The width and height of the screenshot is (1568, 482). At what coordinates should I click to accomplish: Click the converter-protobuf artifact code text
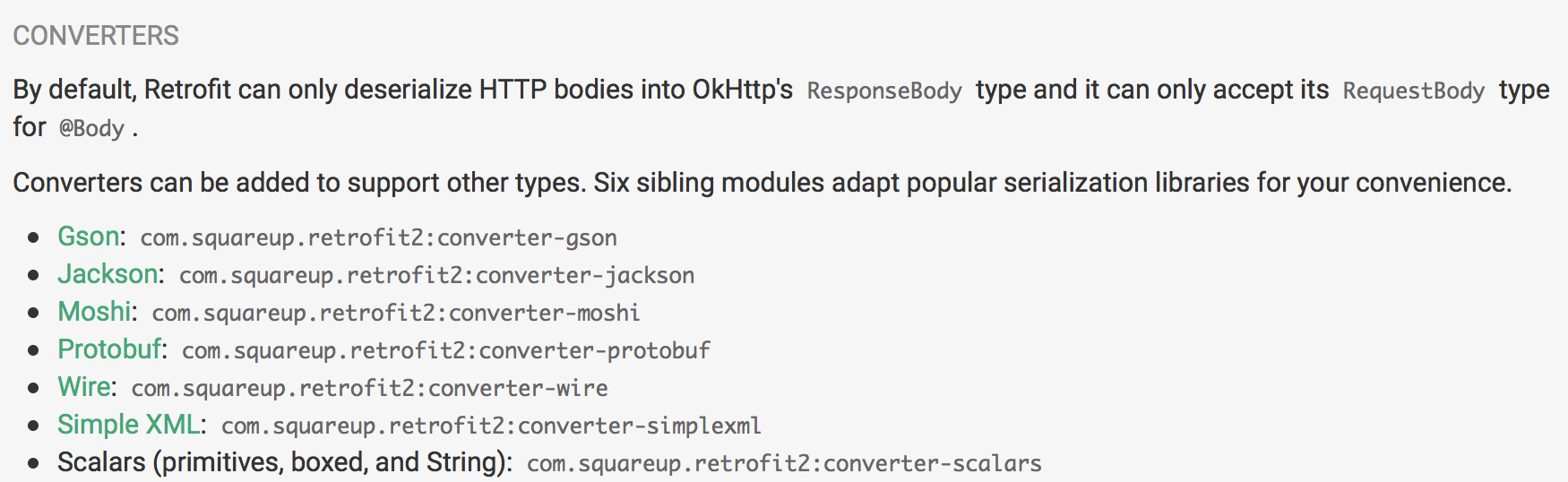click(x=445, y=351)
